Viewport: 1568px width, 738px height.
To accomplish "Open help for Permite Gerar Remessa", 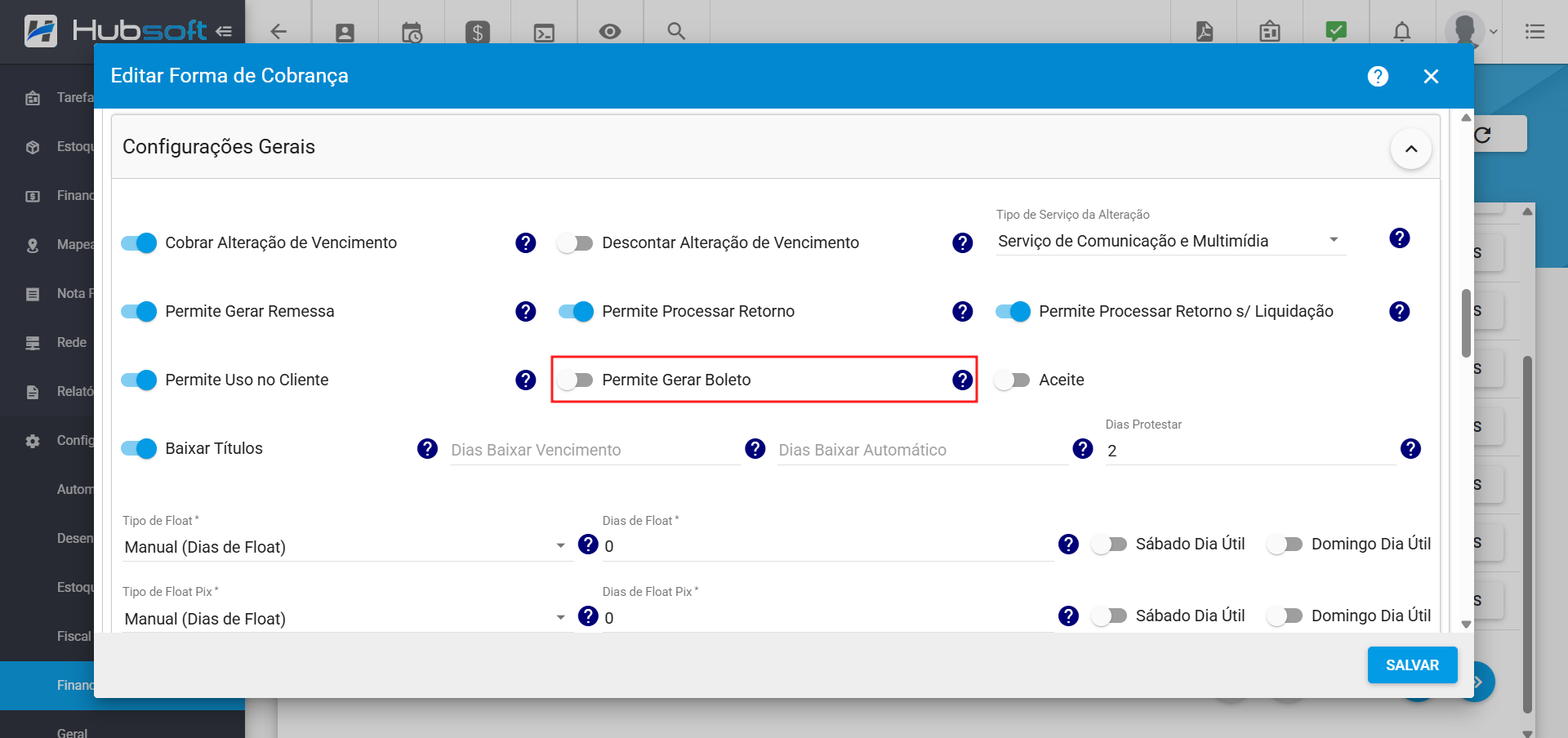I will point(526,311).
